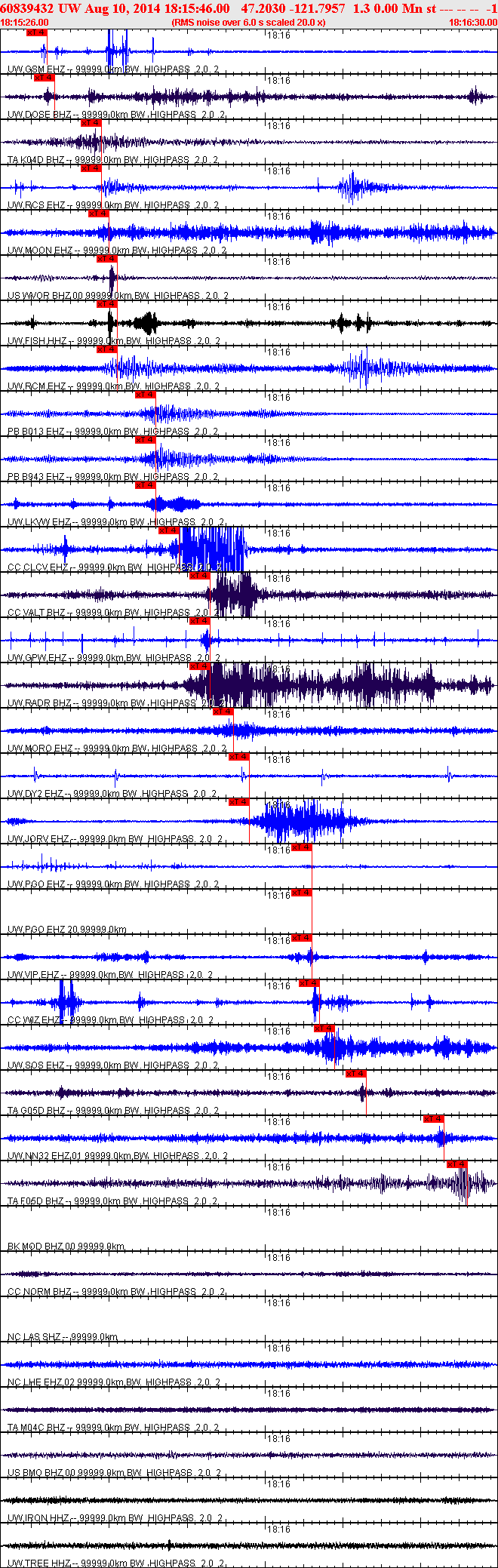Screen dimensions: 498x1568
Task: Click the pick flag on UW.GPW trace
Action: 199,621
